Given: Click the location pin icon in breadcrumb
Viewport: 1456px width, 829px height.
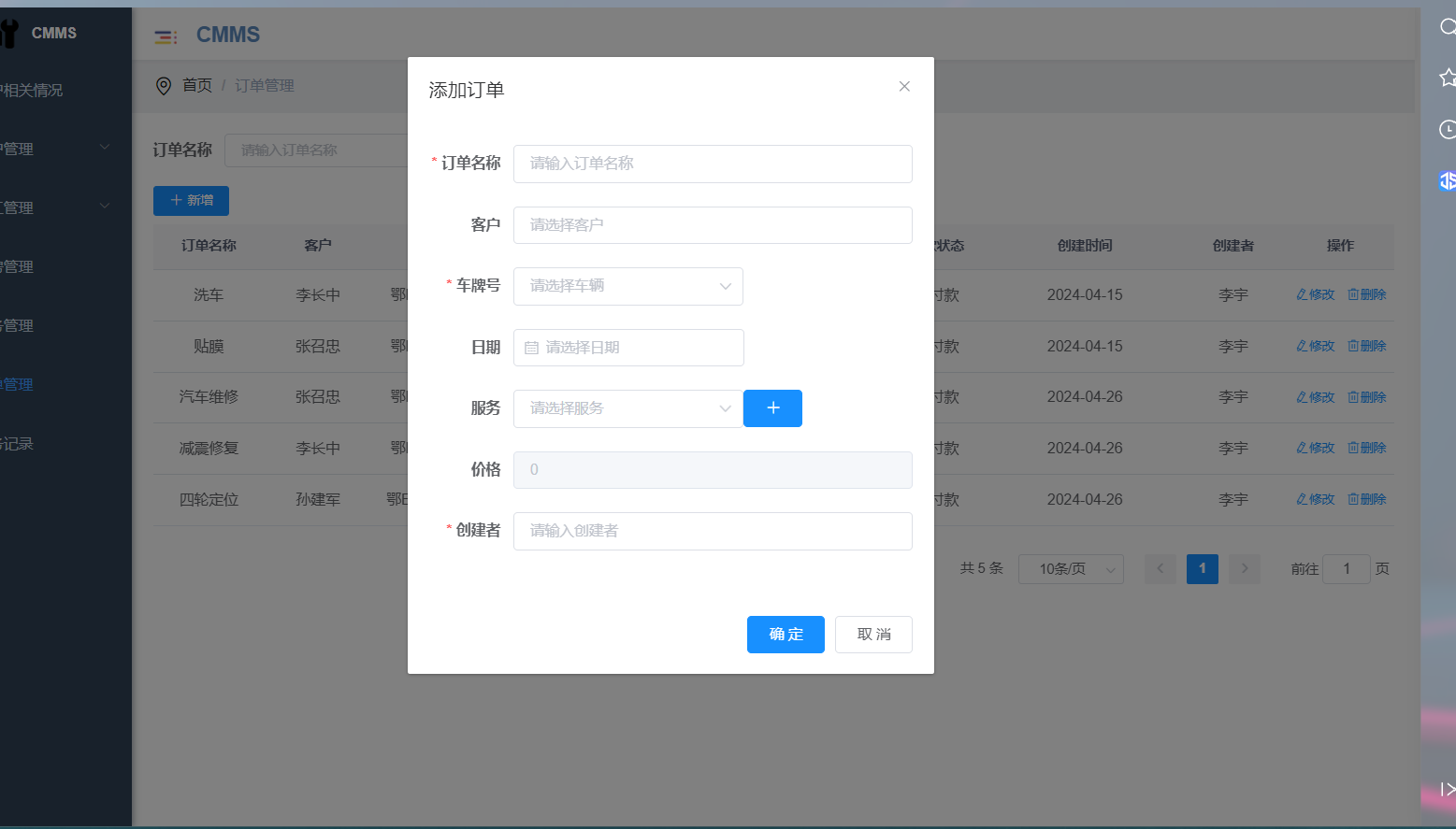Looking at the screenshot, I should [x=164, y=86].
